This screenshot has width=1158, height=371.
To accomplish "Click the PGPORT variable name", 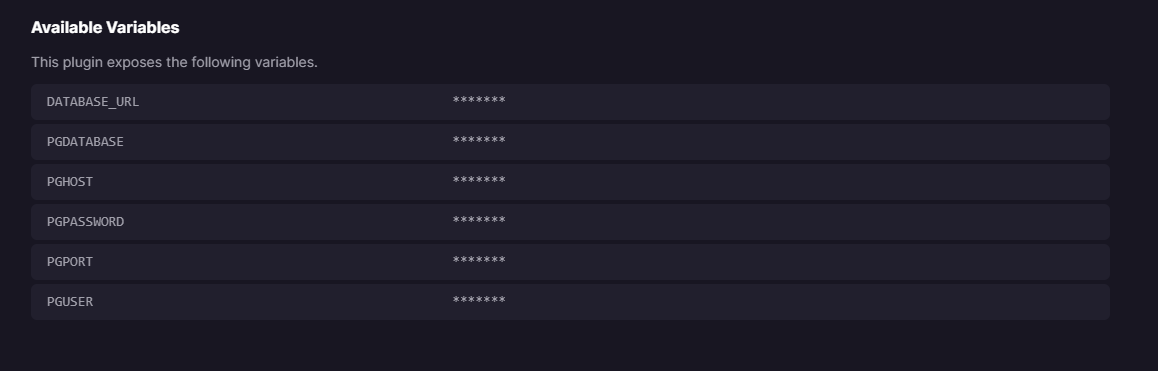I will 69,262.
